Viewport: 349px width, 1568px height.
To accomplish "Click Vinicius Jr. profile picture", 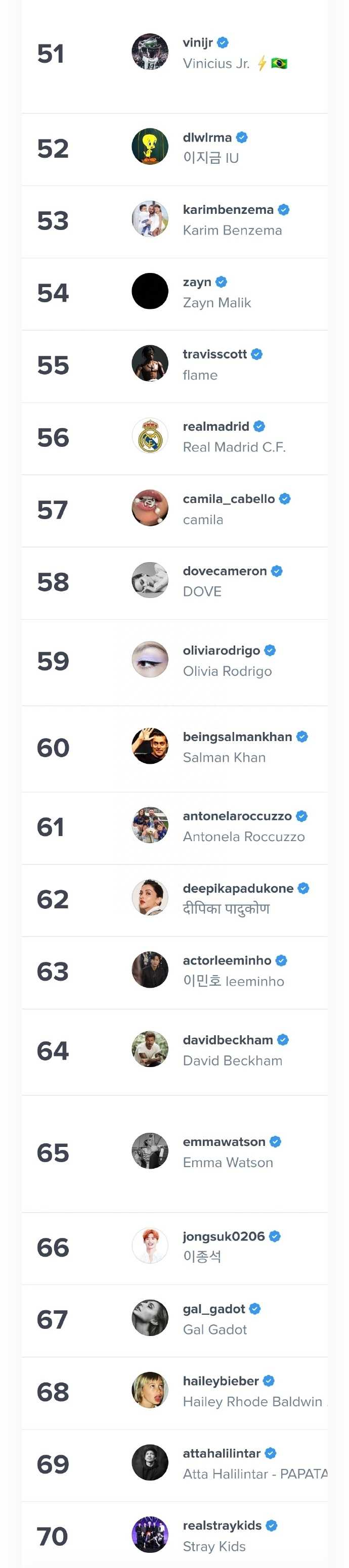I will 150,52.
